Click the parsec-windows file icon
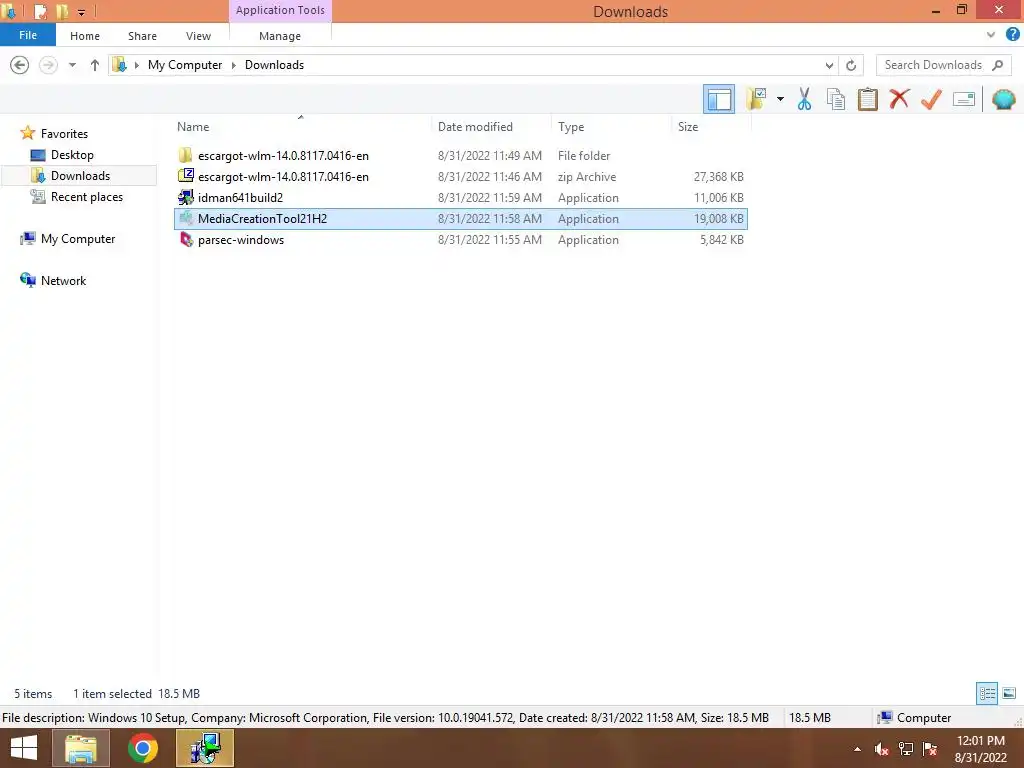The image size is (1024, 768). click(x=186, y=240)
